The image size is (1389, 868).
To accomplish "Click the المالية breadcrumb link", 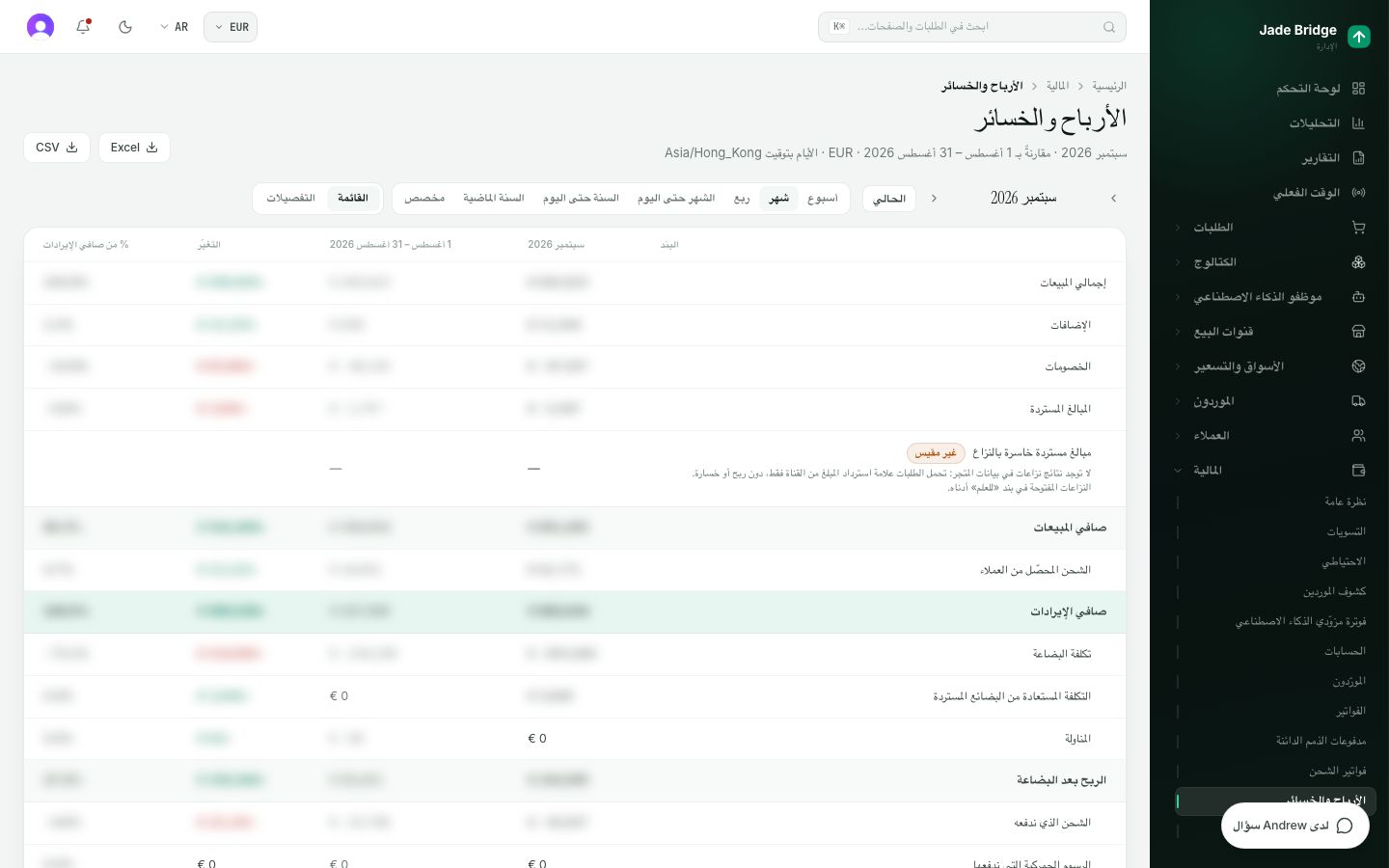I will click(x=1058, y=86).
